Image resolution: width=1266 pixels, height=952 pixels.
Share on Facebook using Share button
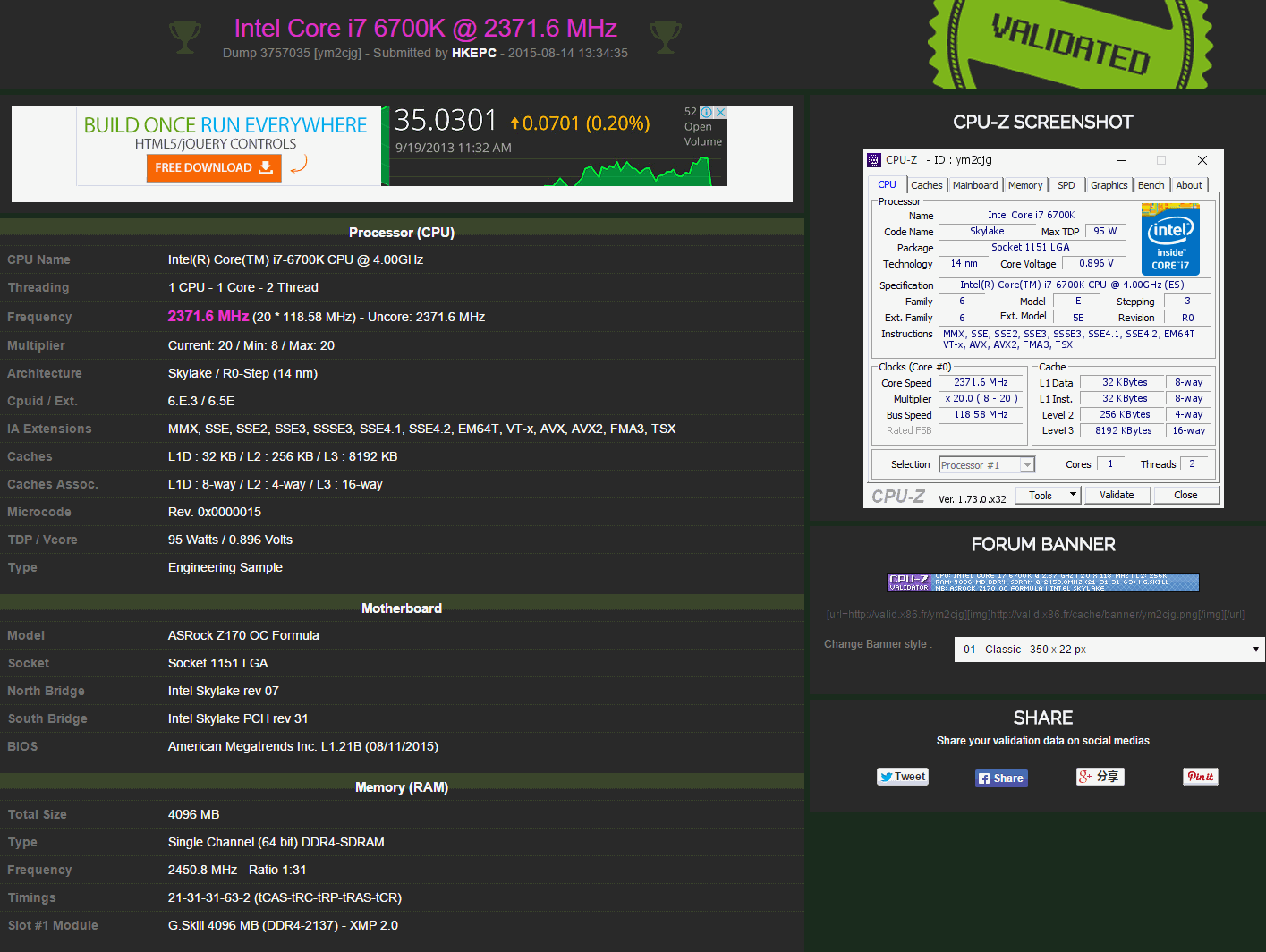click(1001, 778)
